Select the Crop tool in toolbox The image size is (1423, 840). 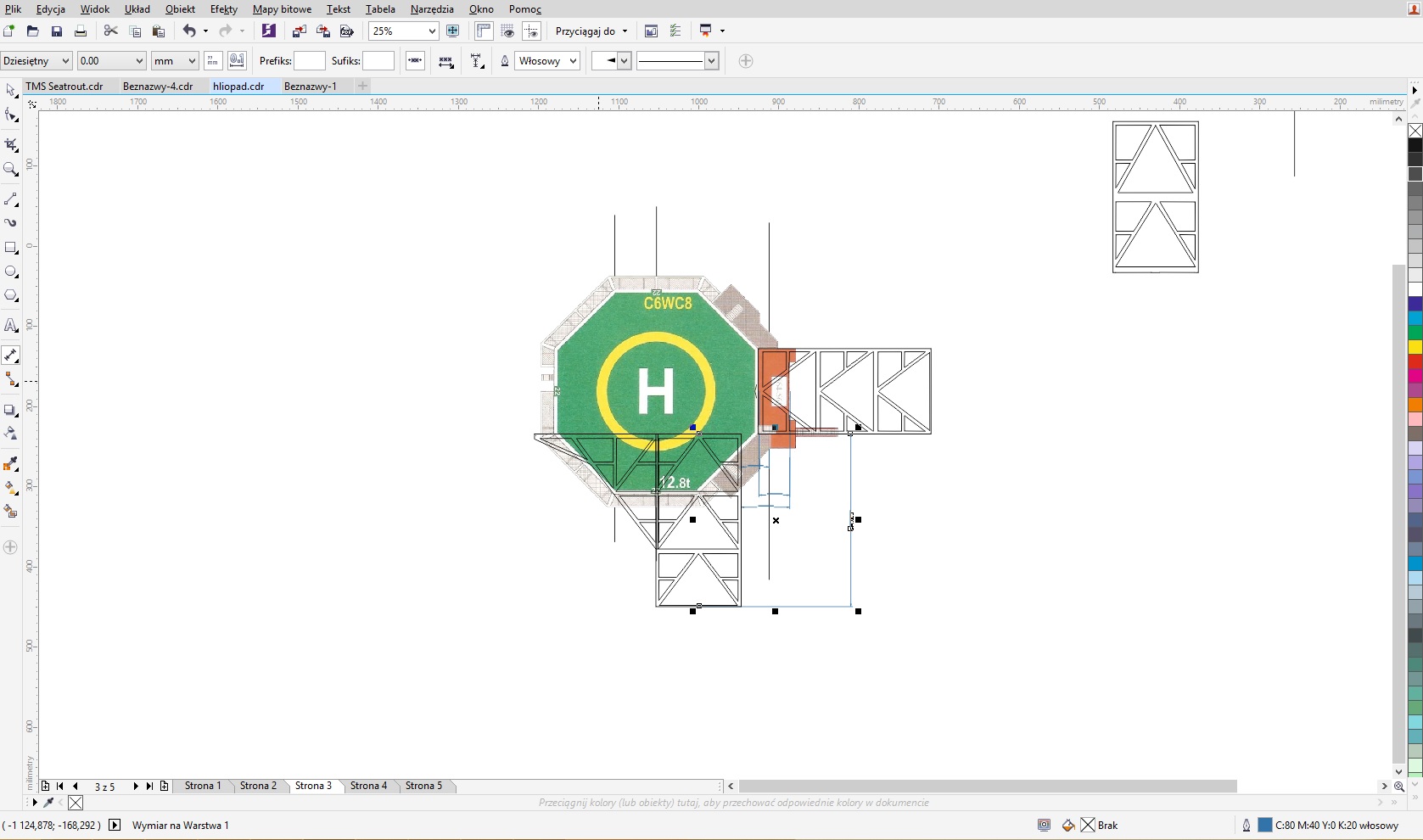(11, 145)
